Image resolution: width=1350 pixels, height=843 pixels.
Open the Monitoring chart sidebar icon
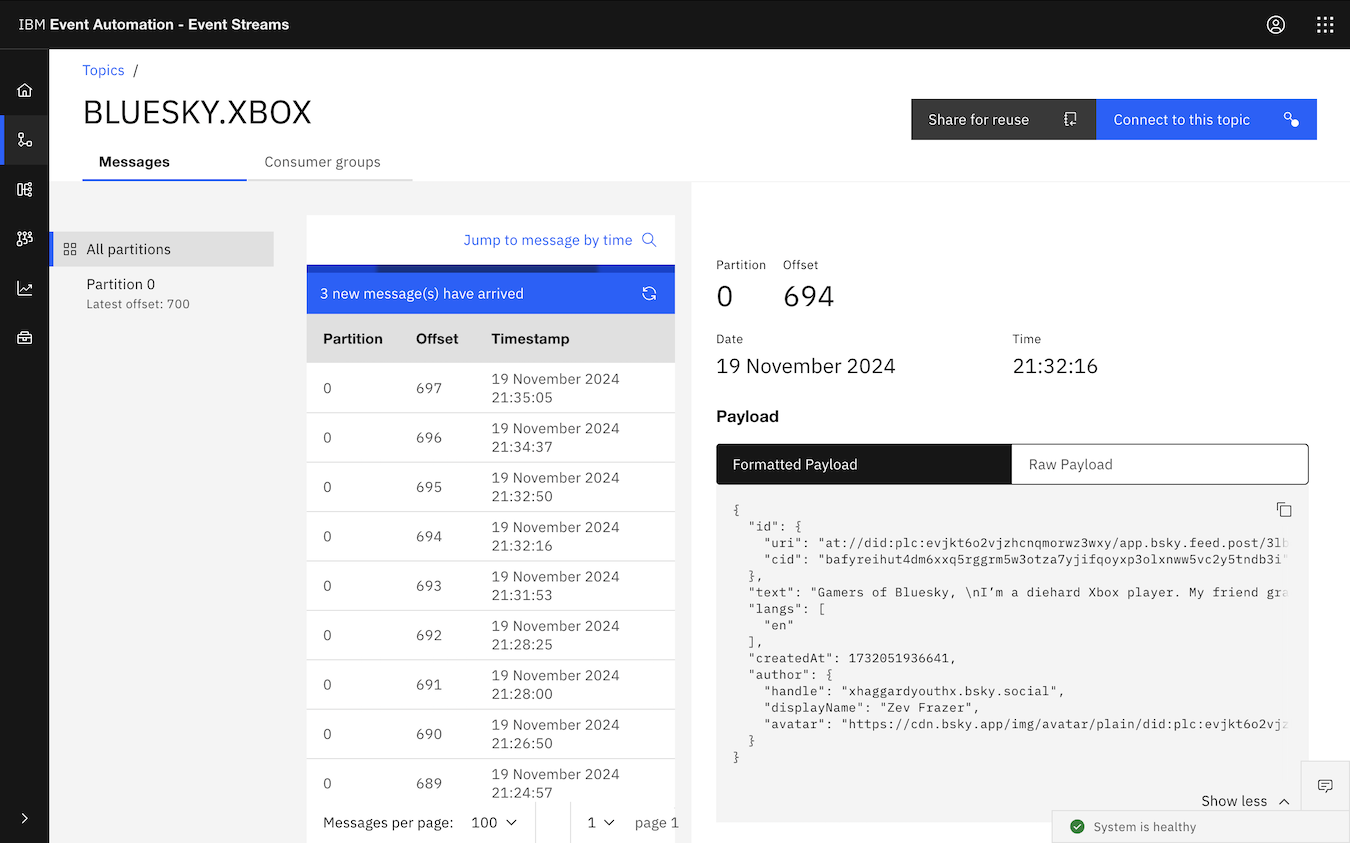tap(24, 289)
